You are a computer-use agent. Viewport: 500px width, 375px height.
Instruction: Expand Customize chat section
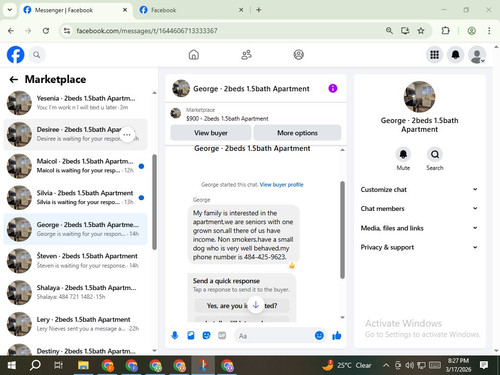(x=419, y=189)
